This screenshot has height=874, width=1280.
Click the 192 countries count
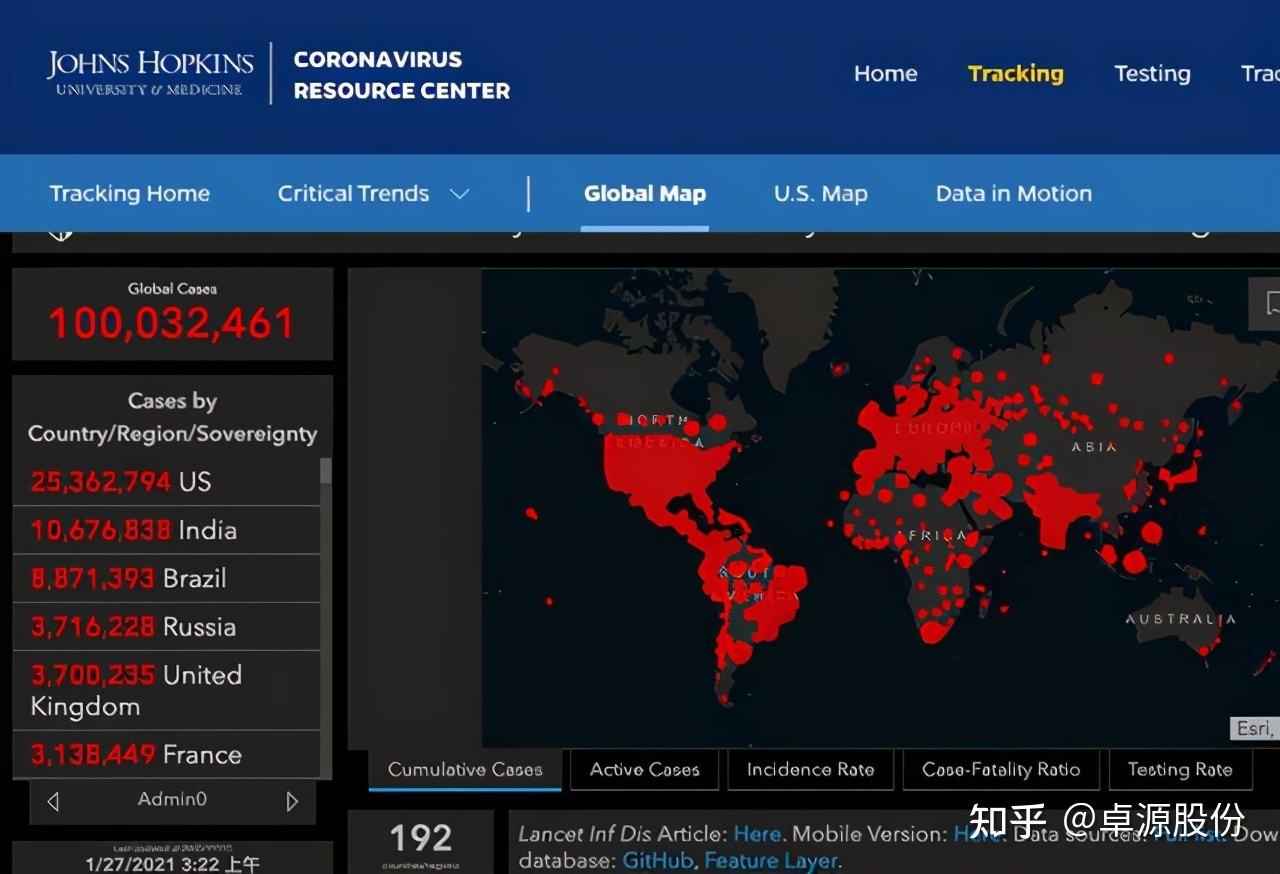421,838
